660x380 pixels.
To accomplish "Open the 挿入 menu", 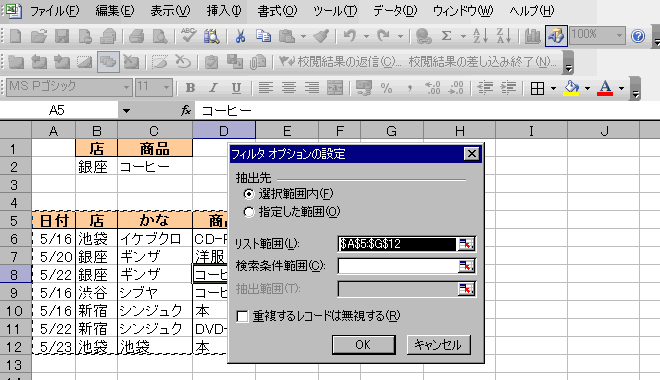I will coord(224,11).
